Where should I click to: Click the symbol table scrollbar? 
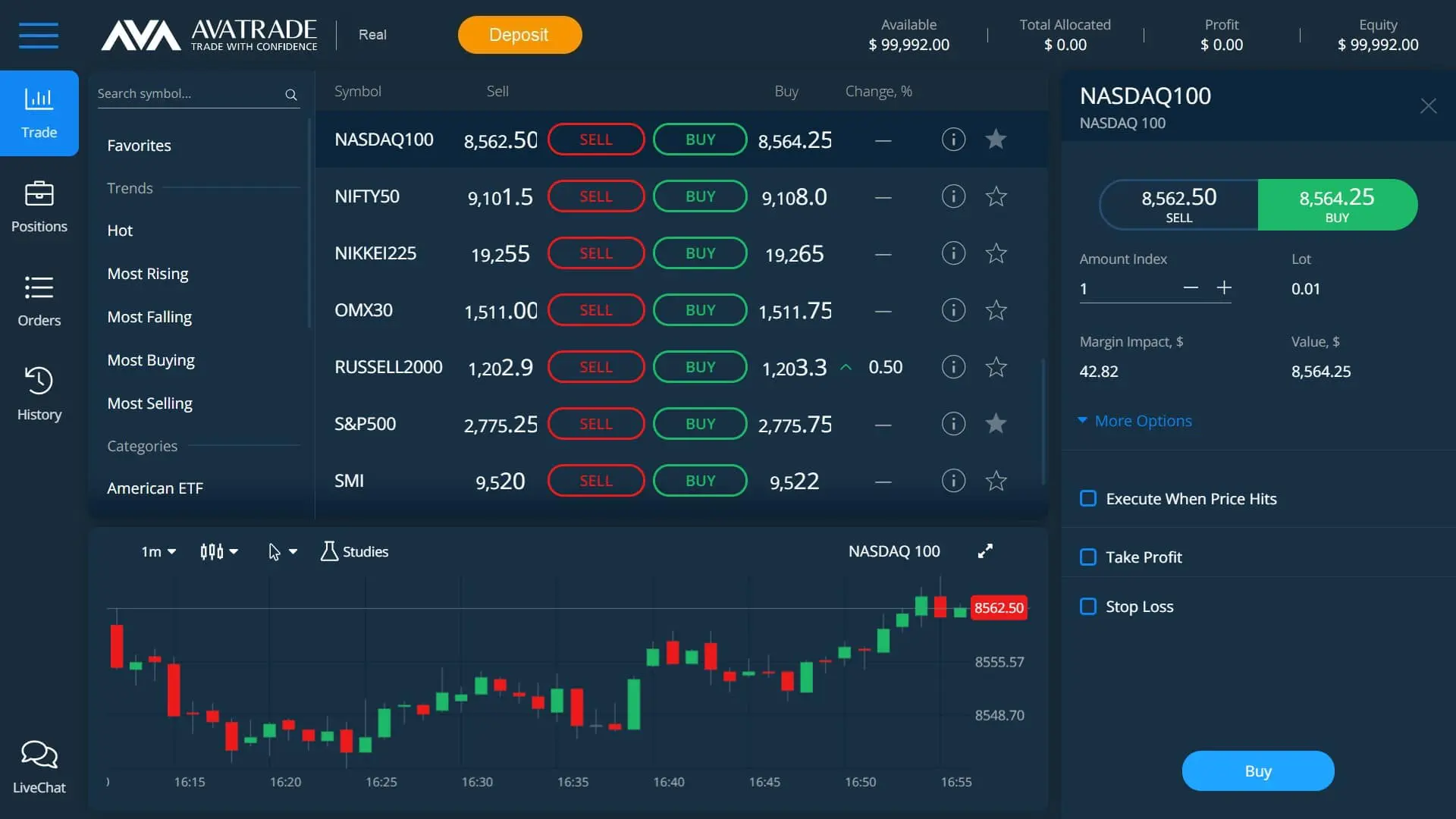[1043, 421]
